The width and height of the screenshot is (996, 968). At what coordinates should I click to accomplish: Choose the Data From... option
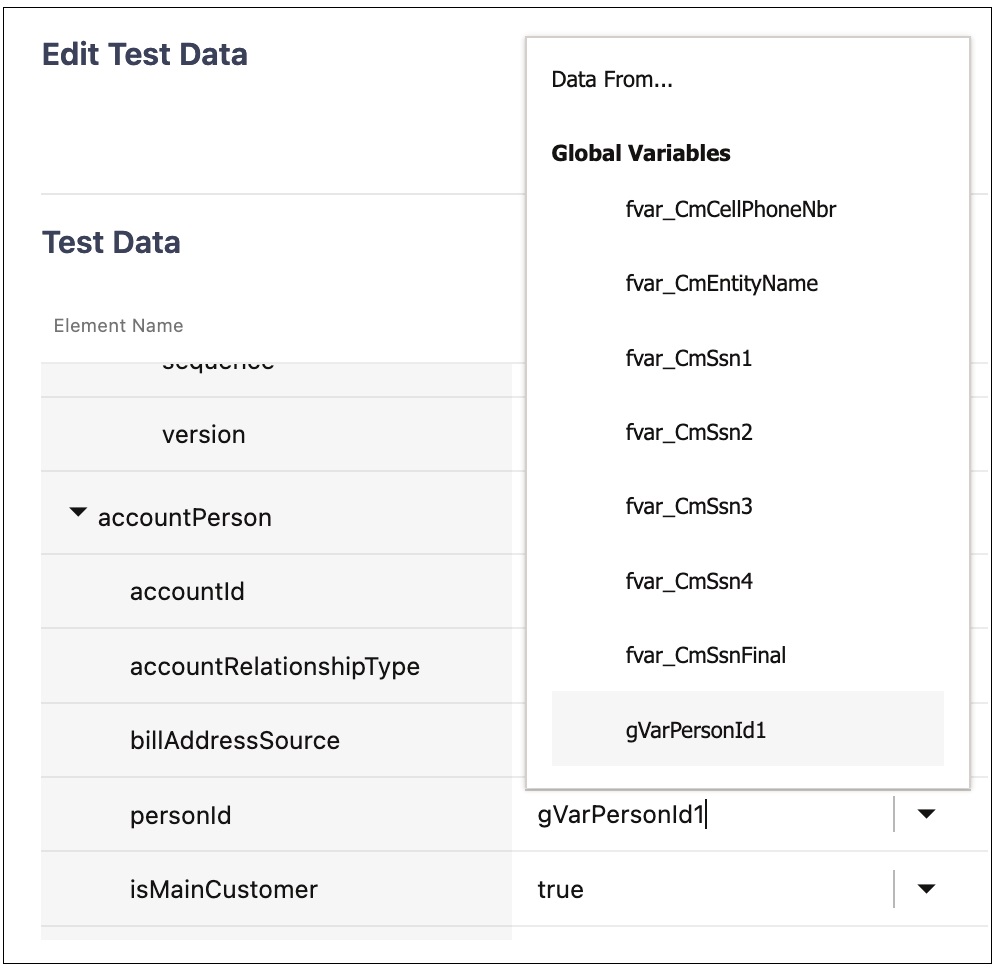pyautogui.click(x=612, y=80)
